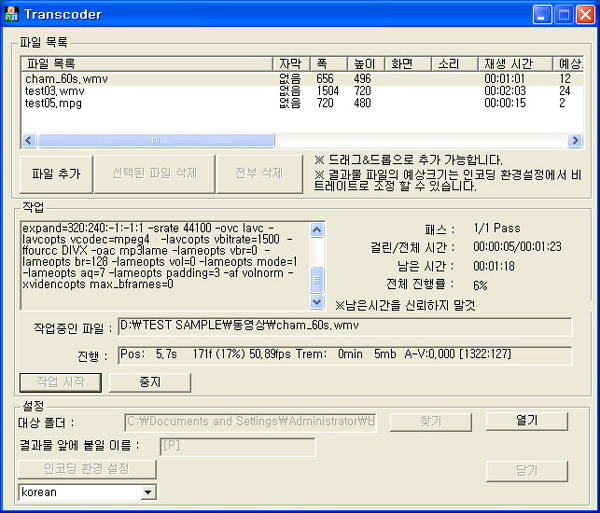This screenshot has width=600, height=513.
Task: Click the mencoder command text area
Action: click(x=165, y=265)
